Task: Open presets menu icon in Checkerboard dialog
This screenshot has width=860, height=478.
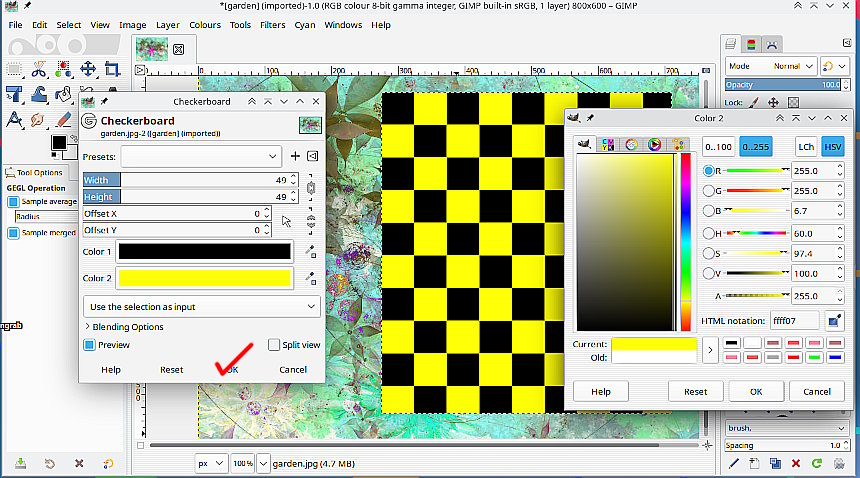Action: coord(313,156)
